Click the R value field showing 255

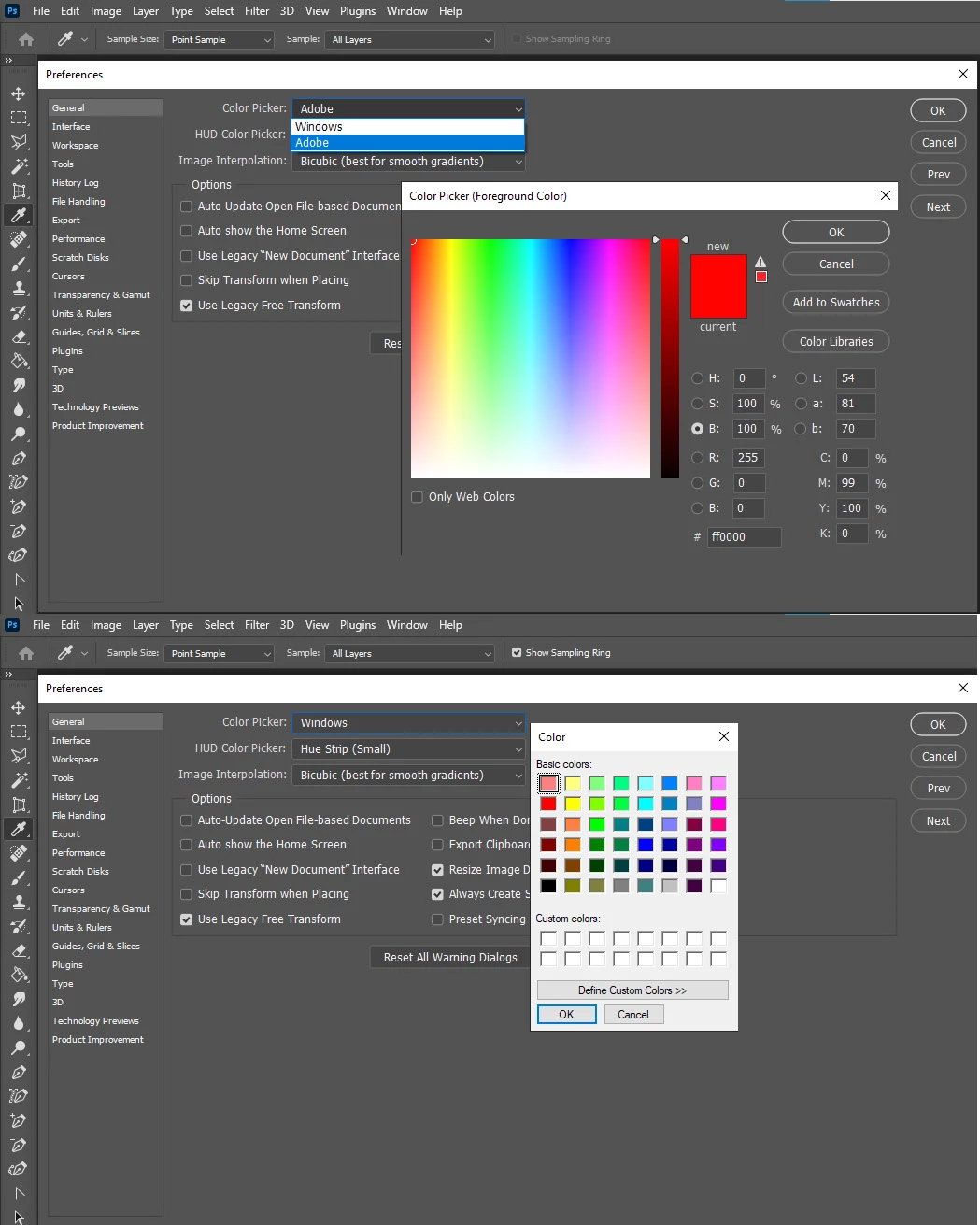749,458
